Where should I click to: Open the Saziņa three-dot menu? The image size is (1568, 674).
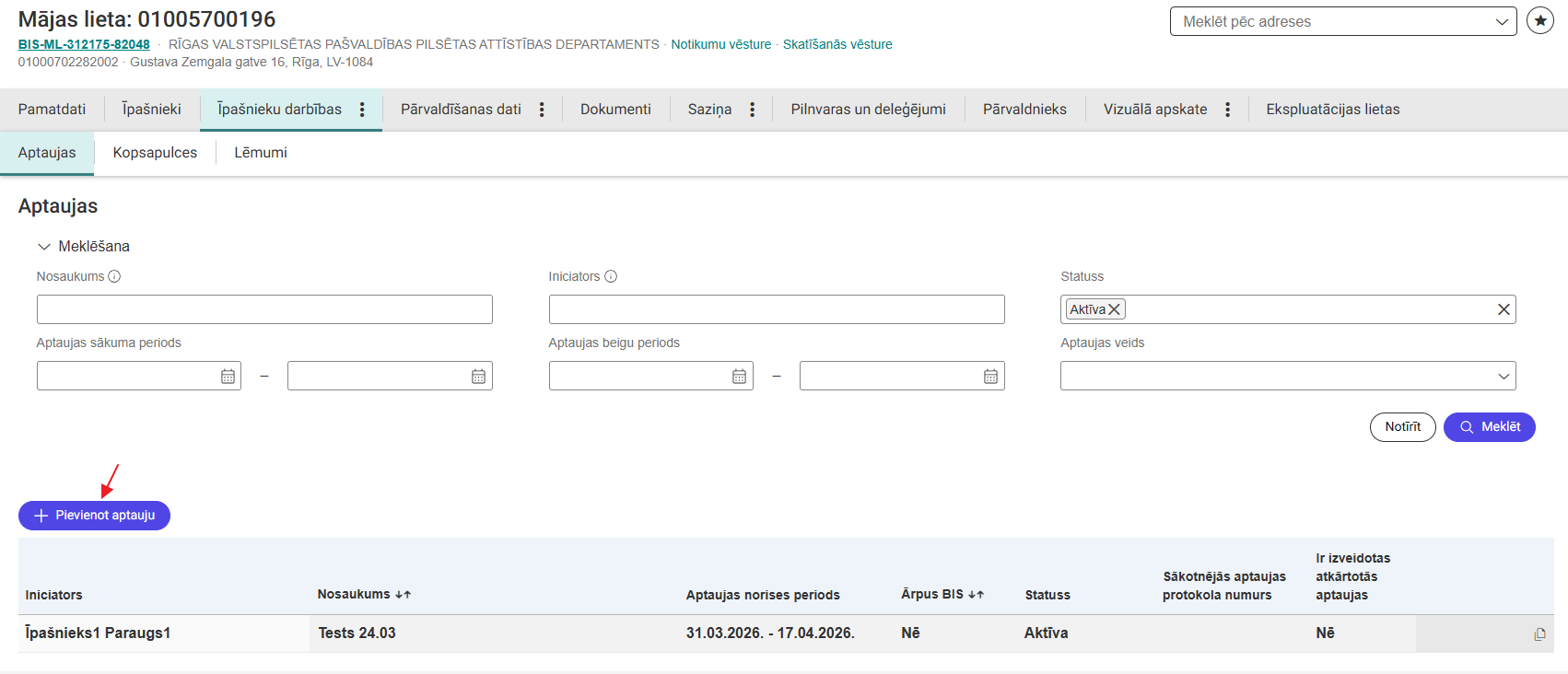pyautogui.click(x=753, y=110)
